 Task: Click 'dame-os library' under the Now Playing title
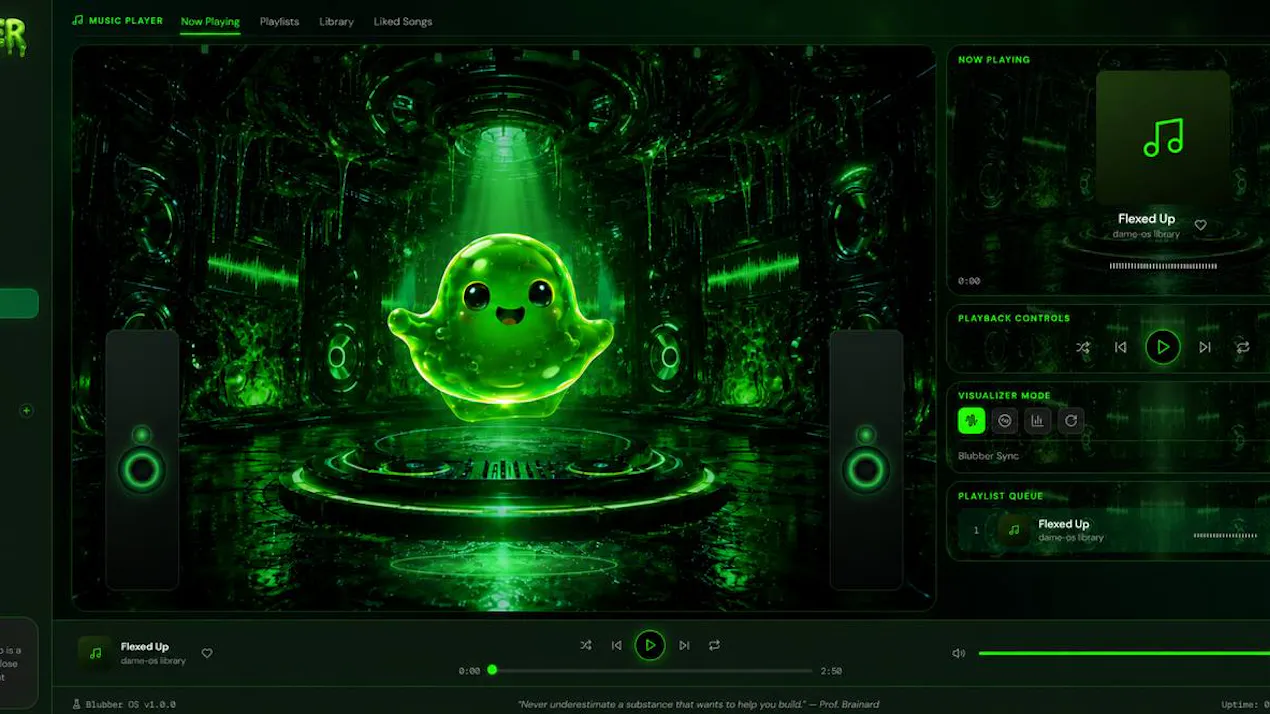[1146, 234]
